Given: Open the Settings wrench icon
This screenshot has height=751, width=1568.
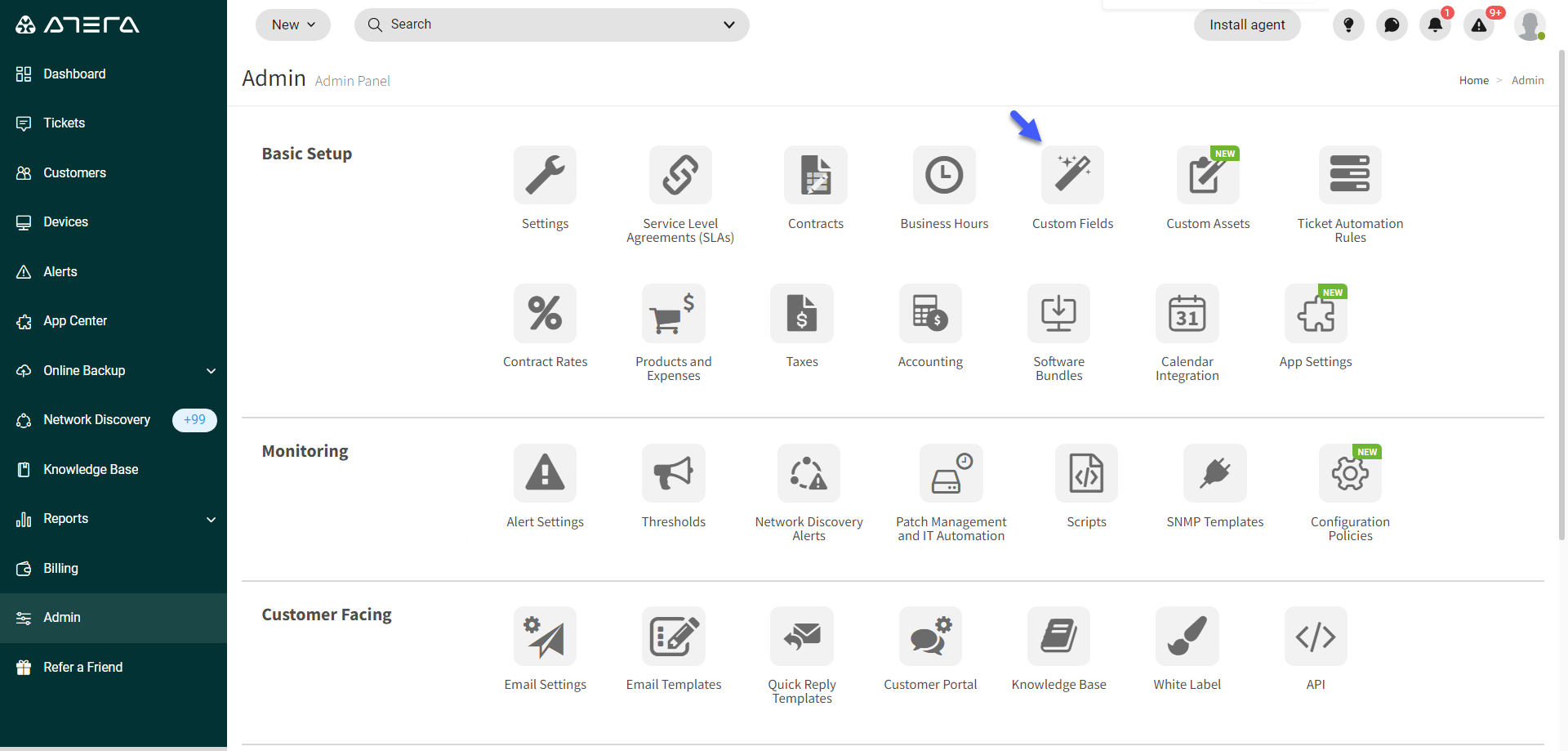Looking at the screenshot, I should point(545,175).
